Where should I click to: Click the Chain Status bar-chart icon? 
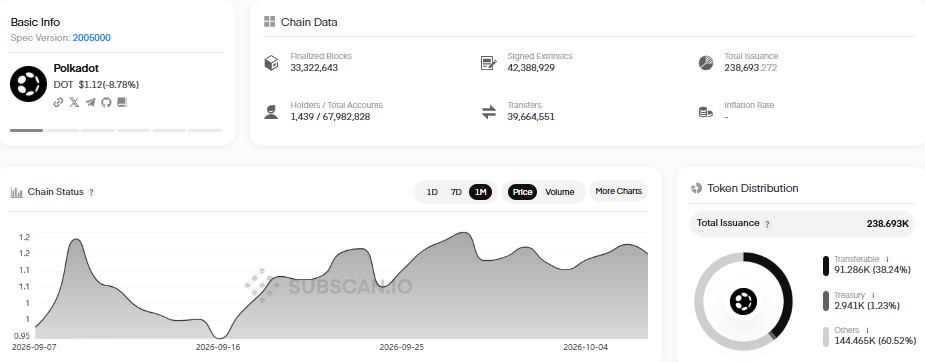pyautogui.click(x=17, y=192)
